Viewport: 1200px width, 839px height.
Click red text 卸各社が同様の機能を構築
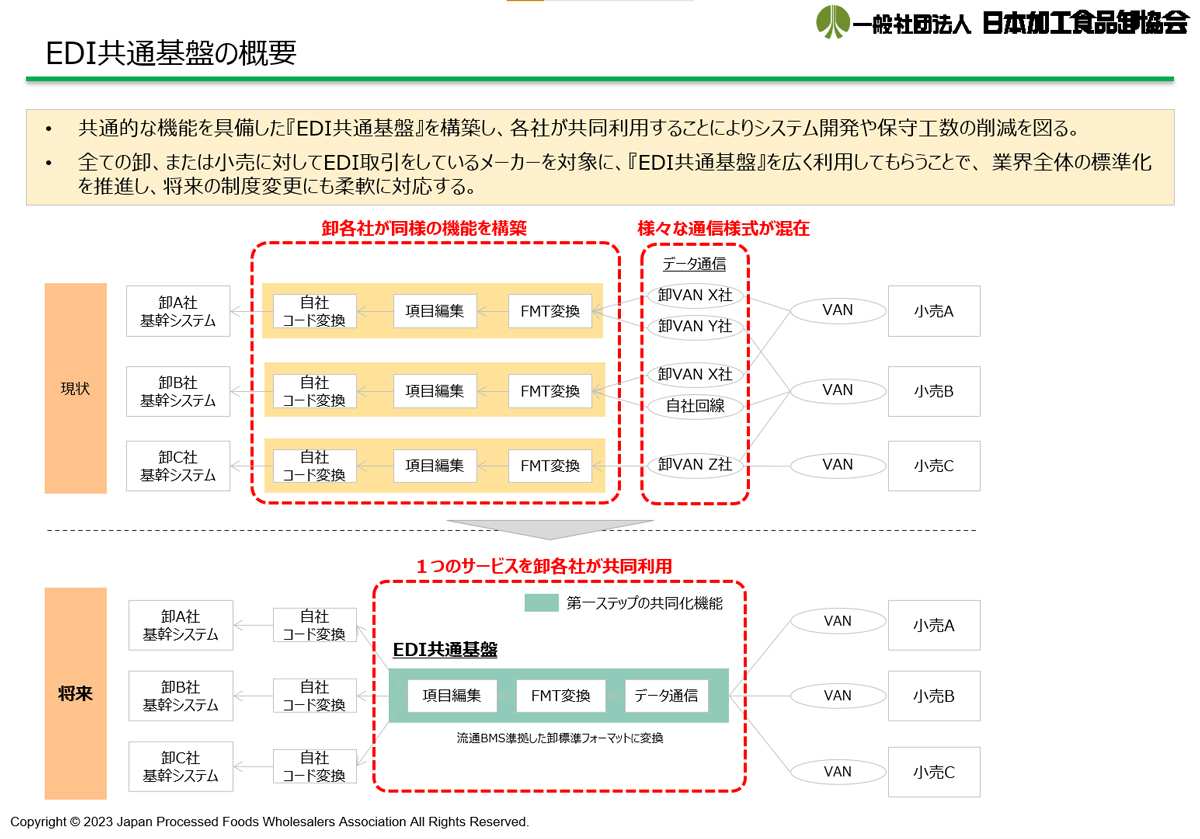[x=424, y=228]
